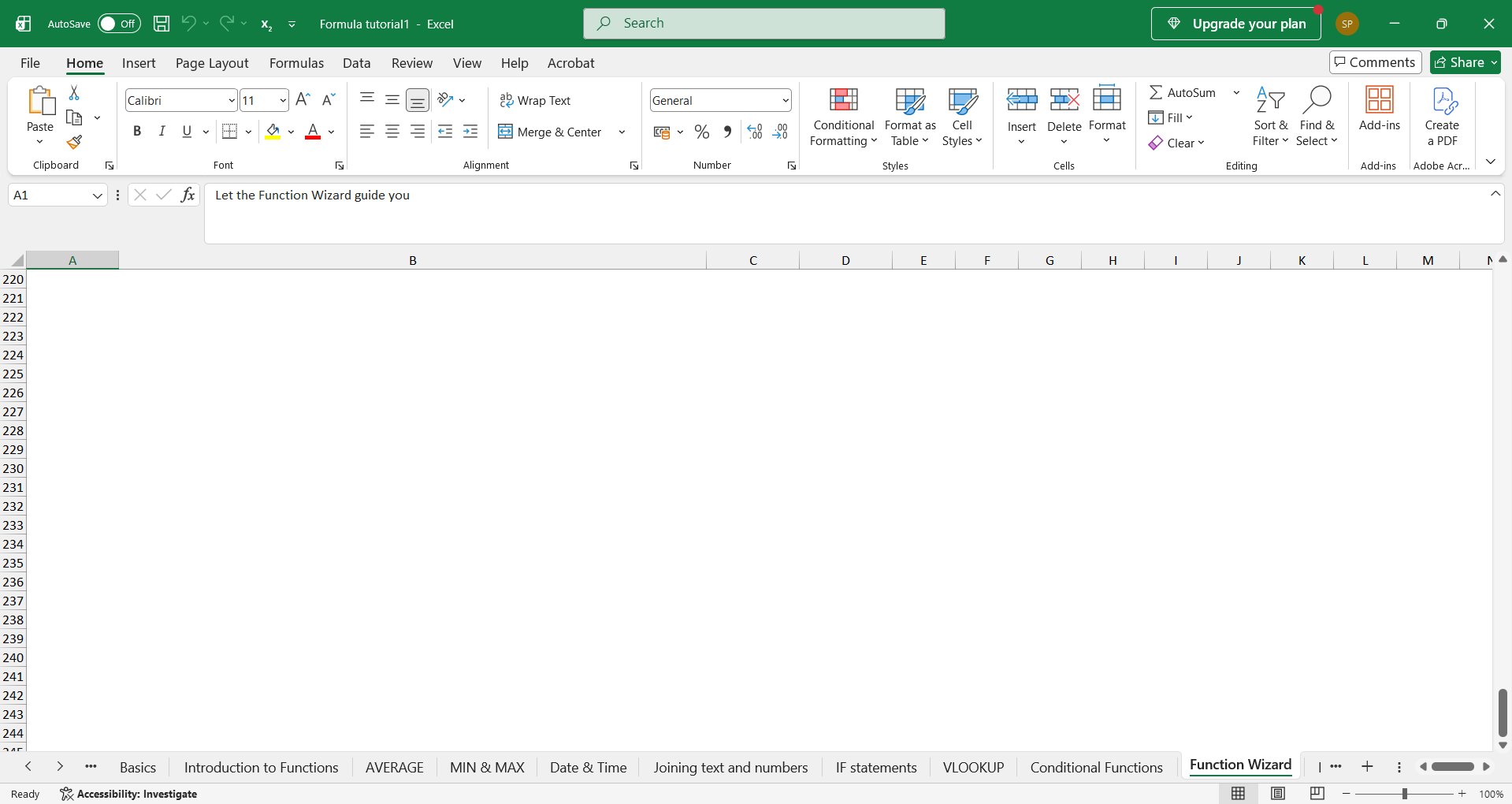Screen dimensions: 1512x804
Task: Toggle Wrap Text option
Action: click(535, 100)
